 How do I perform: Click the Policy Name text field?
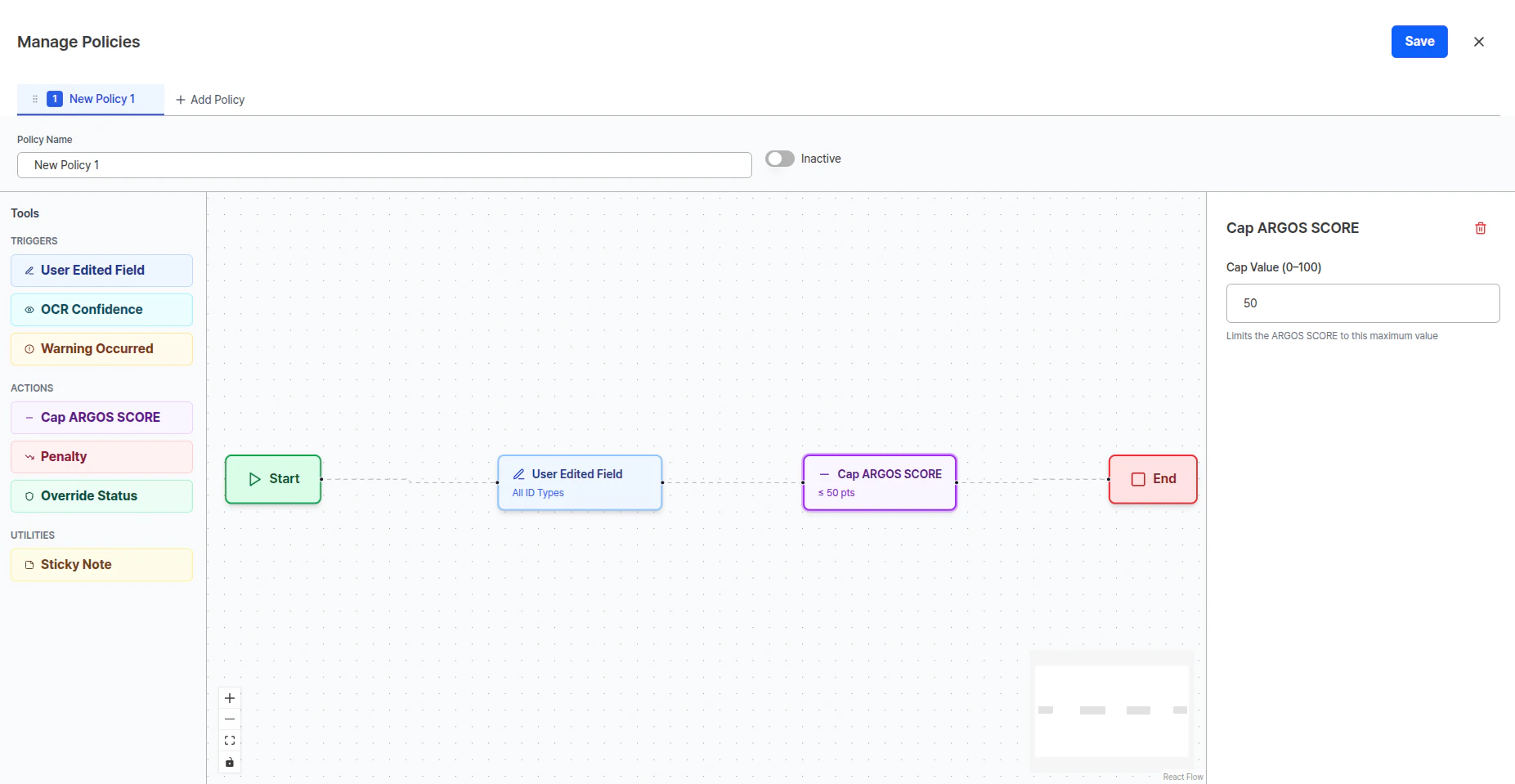[384, 164]
